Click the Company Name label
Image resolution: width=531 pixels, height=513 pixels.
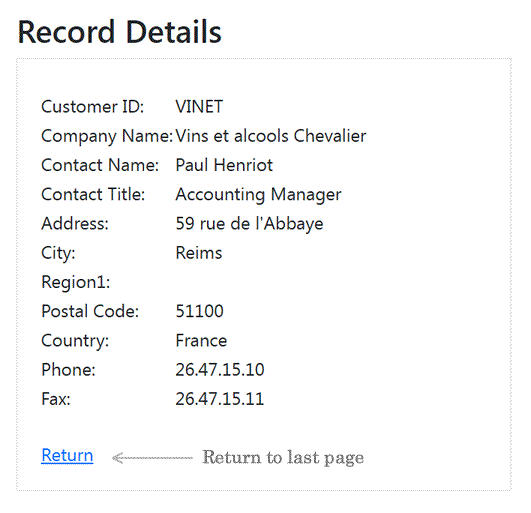click(107, 136)
